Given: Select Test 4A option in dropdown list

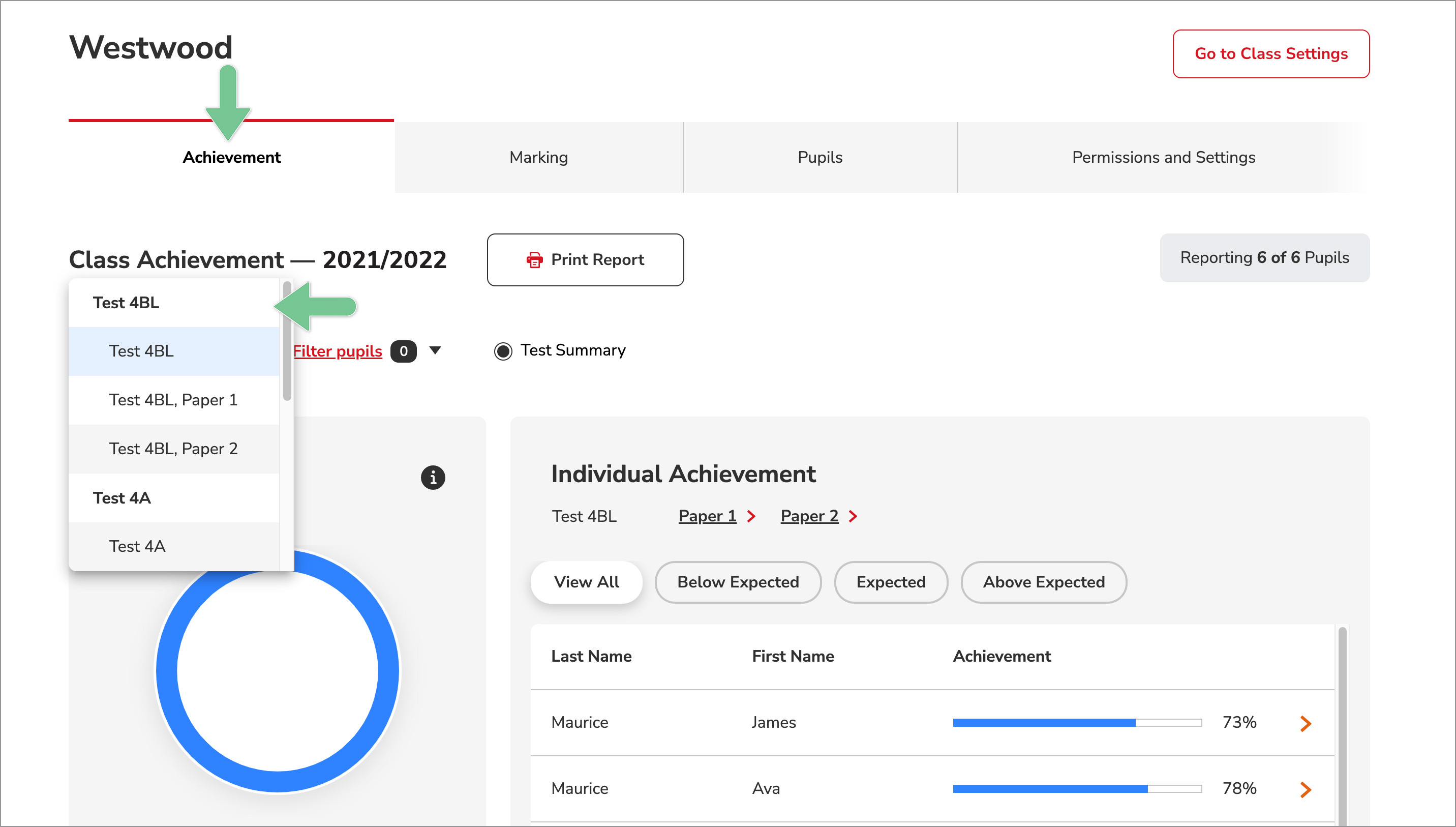Looking at the screenshot, I should coord(137,546).
